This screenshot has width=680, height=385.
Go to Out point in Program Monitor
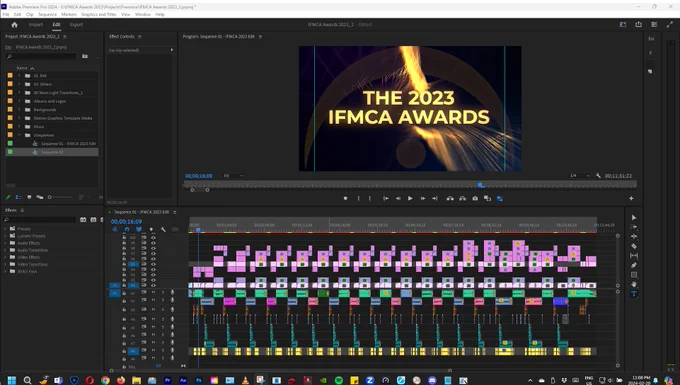click(x=435, y=199)
